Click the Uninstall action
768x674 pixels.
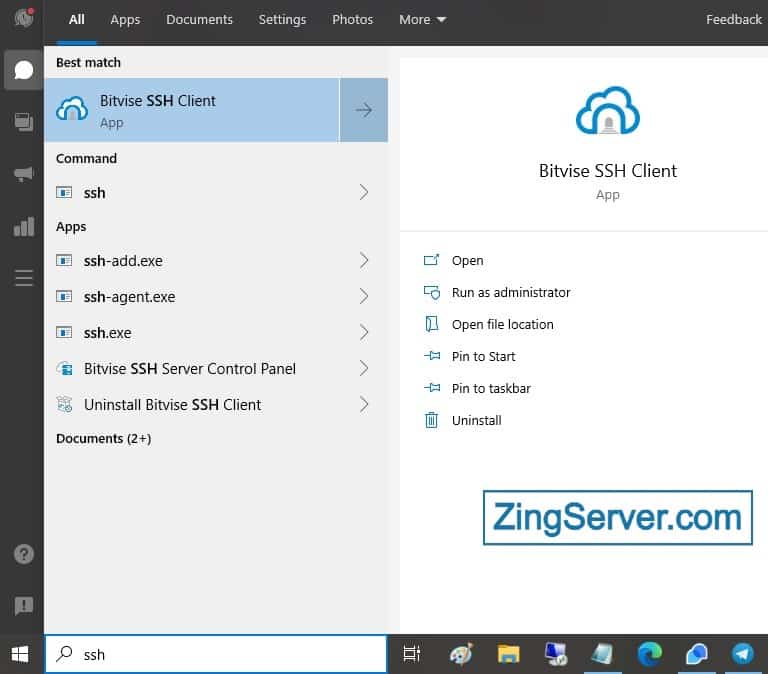(477, 420)
